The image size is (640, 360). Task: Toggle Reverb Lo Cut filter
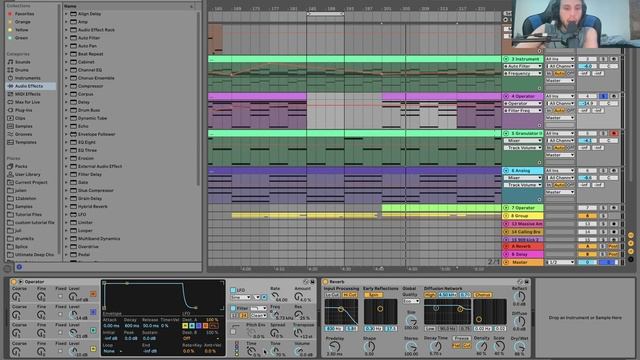[x=332, y=294]
